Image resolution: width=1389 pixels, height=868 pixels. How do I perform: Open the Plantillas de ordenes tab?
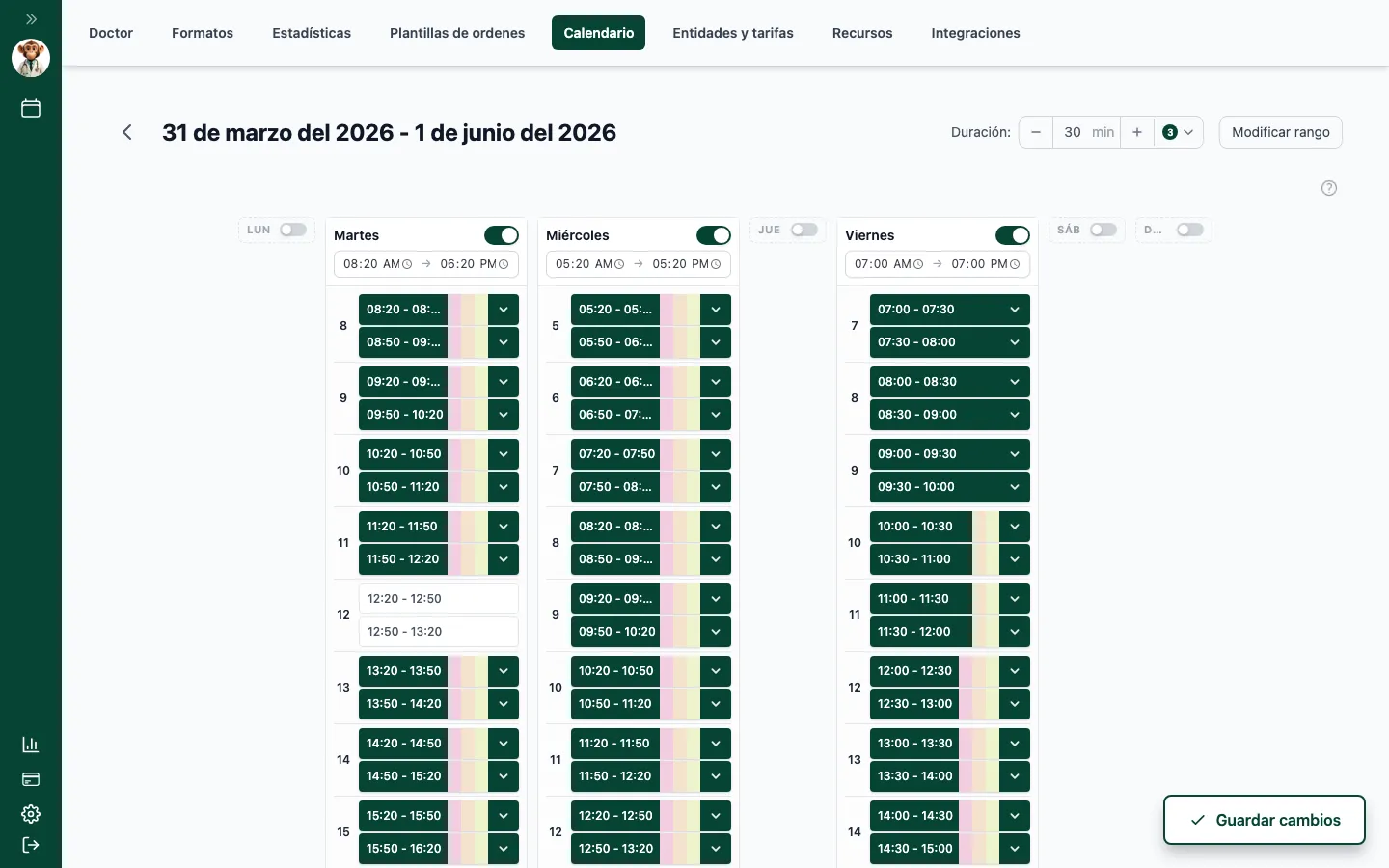[457, 33]
